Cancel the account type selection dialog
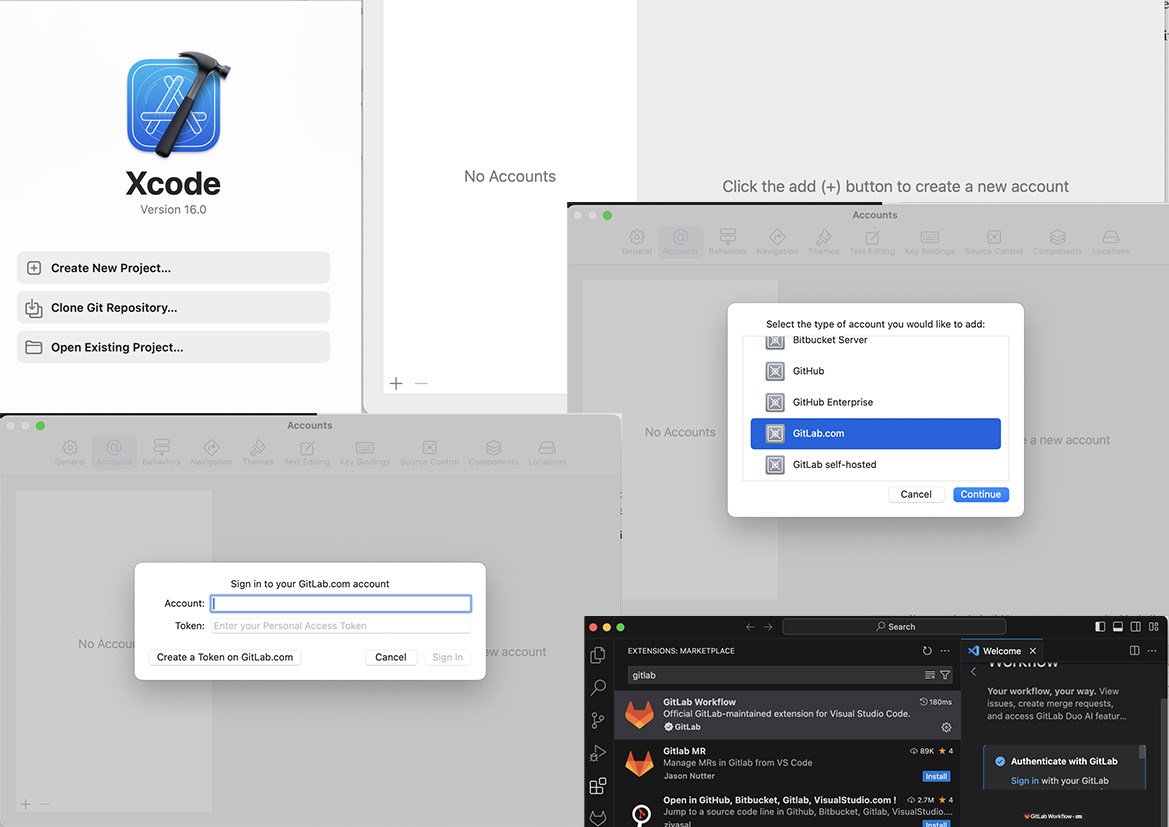The image size is (1169, 827). coord(916,494)
